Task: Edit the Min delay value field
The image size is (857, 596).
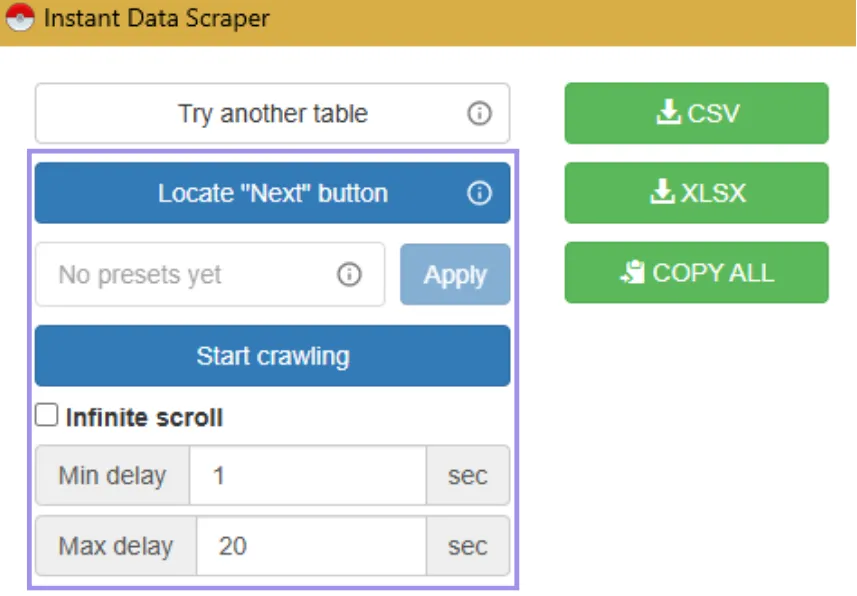Action: coord(308,475)
